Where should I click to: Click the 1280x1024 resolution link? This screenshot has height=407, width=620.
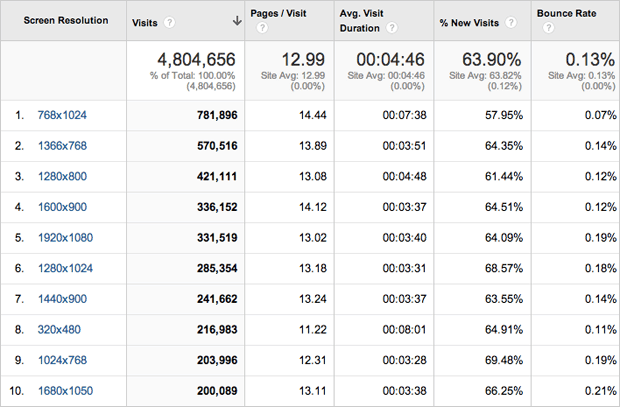[65, 268]
